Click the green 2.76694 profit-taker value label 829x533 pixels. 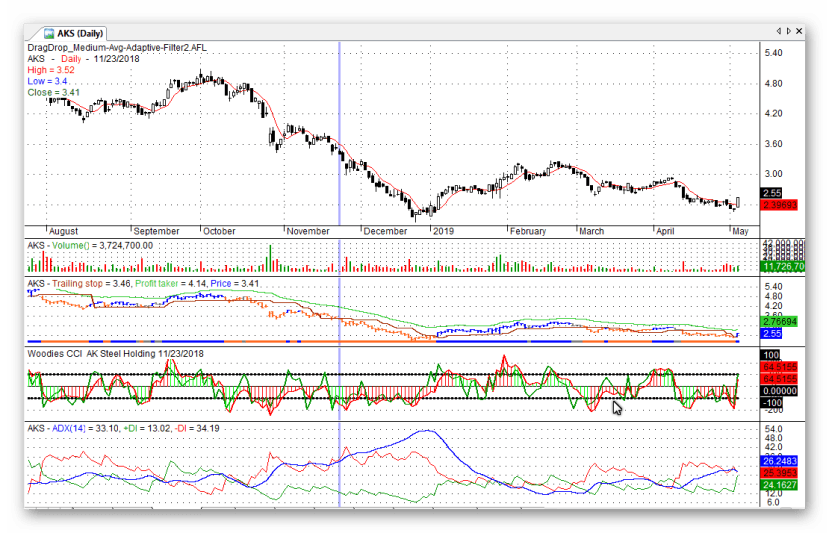[x=779, y=321]
